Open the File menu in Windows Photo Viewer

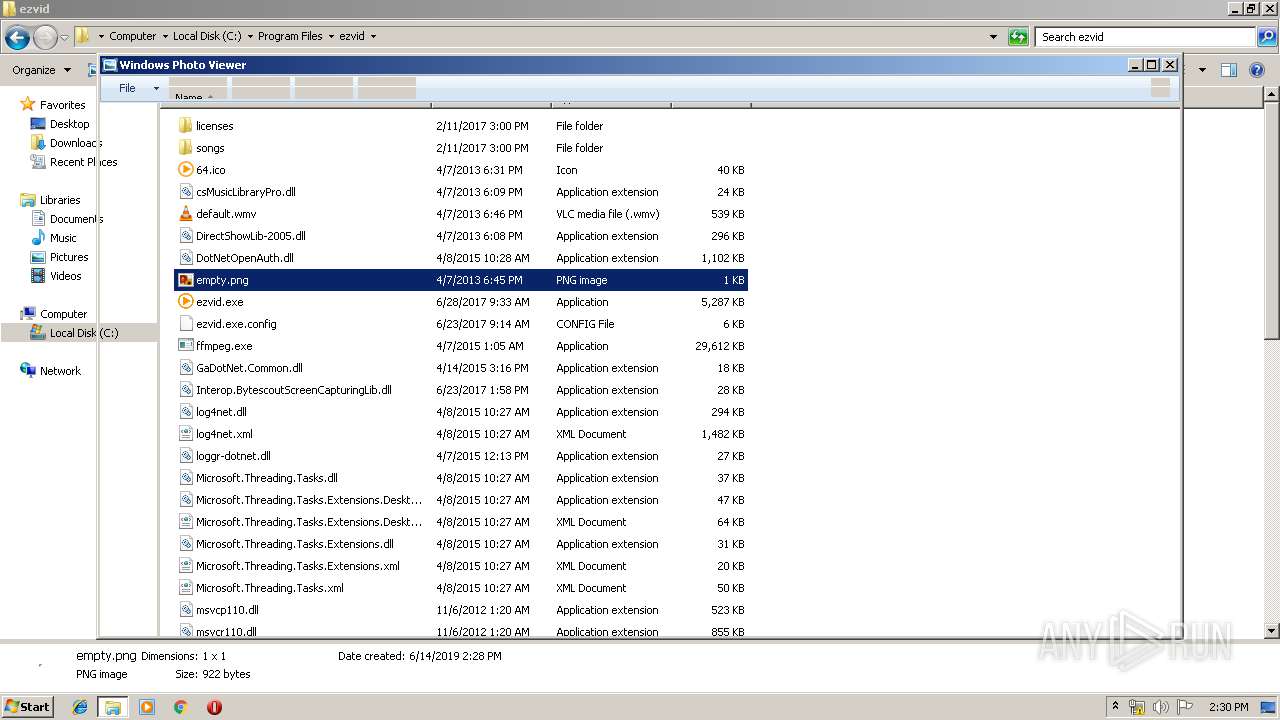[127, 88]
